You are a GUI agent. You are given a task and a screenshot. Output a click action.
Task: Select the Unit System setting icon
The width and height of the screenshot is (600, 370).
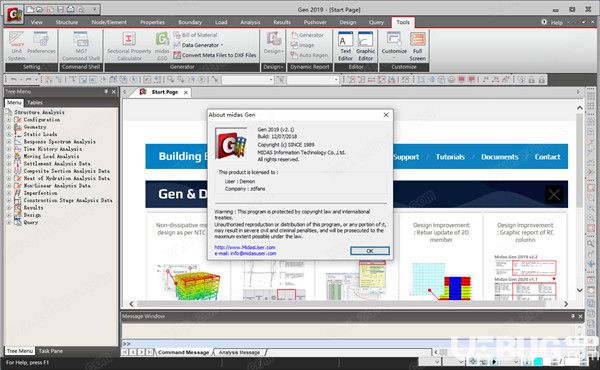click(16, 46)
